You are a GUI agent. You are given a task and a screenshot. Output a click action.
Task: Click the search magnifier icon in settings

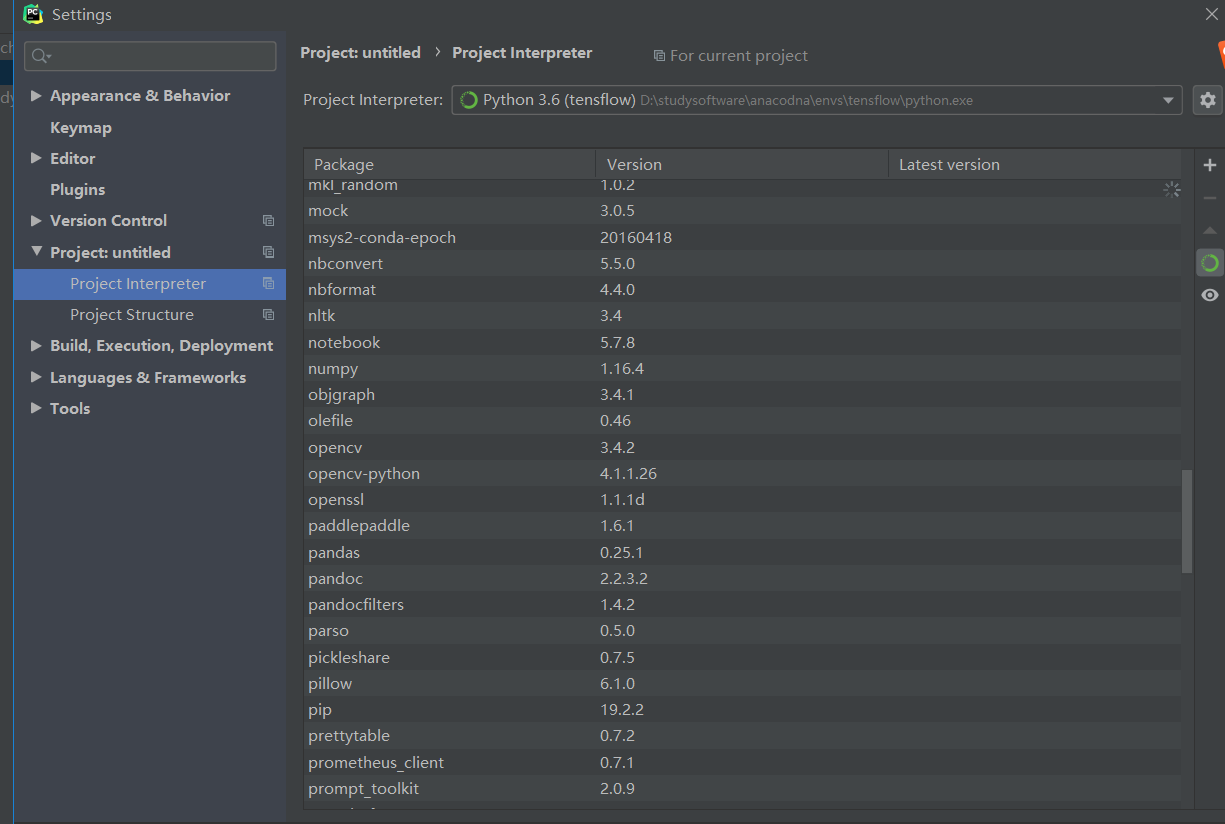click(40, 56)
